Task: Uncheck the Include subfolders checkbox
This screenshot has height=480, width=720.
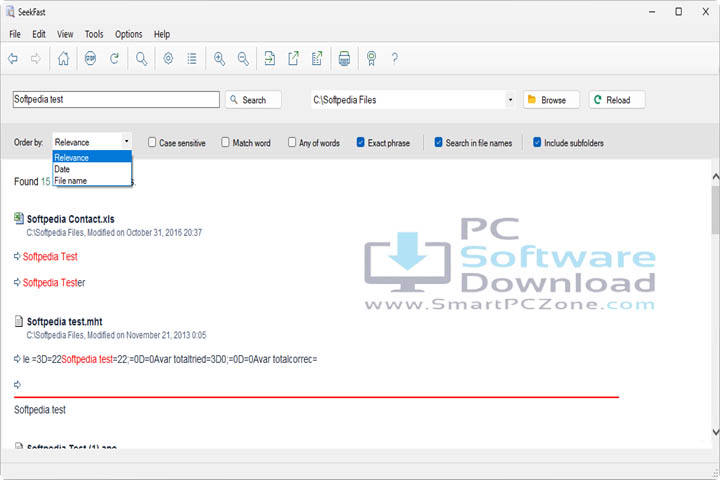Action: [x=537, y=142]
